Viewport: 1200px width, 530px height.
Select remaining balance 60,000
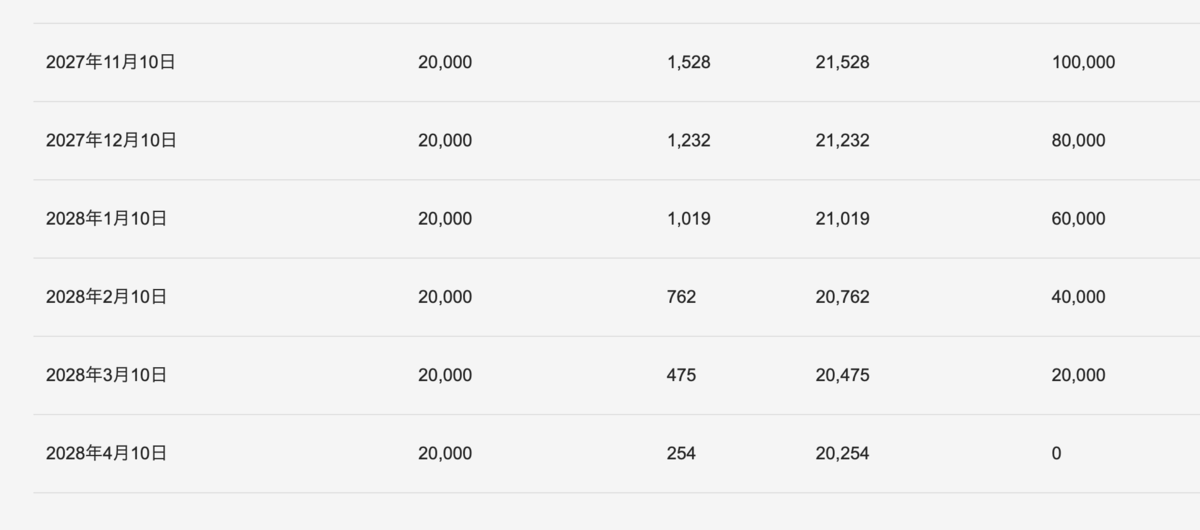1078,218
